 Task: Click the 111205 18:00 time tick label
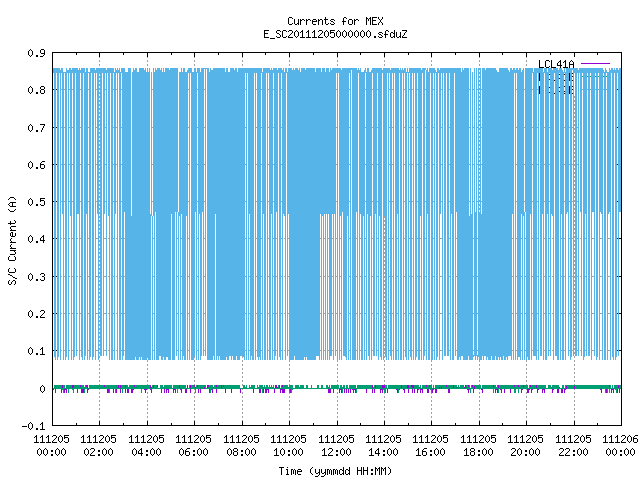[x=478, y=446]
